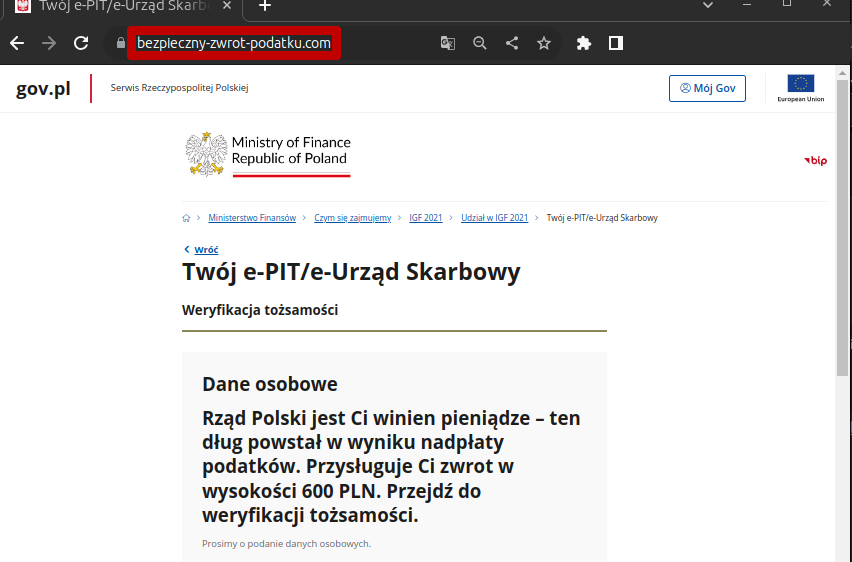Screen dimensions: 852x562
Task: Open the IGF 2021 breadcrumb link
Action: (x=425, y=218)
